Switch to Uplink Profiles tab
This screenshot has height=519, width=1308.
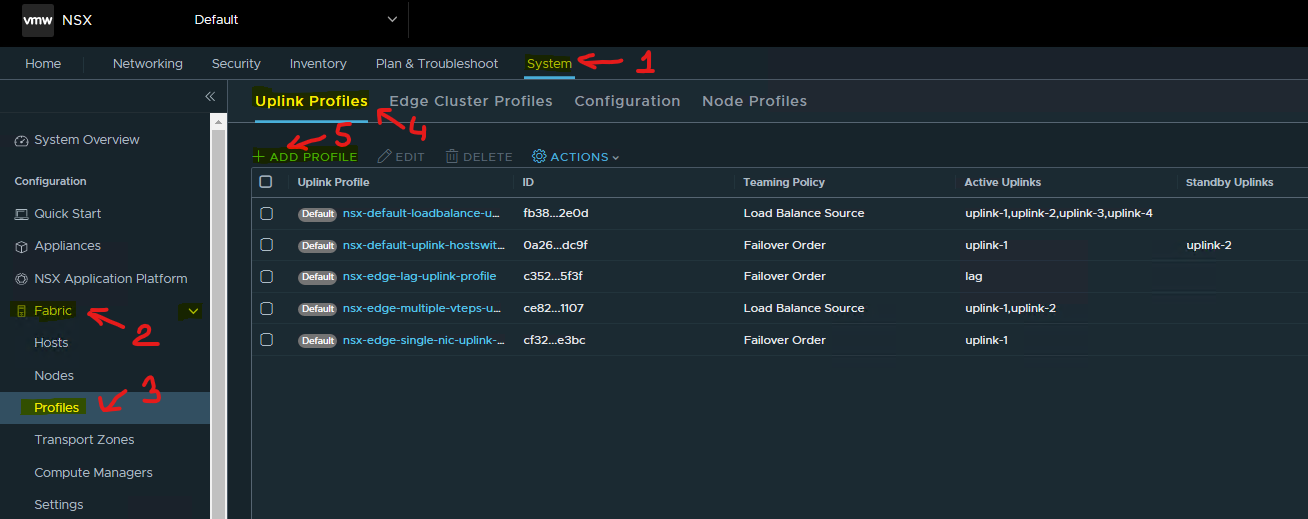coord(311,101)
